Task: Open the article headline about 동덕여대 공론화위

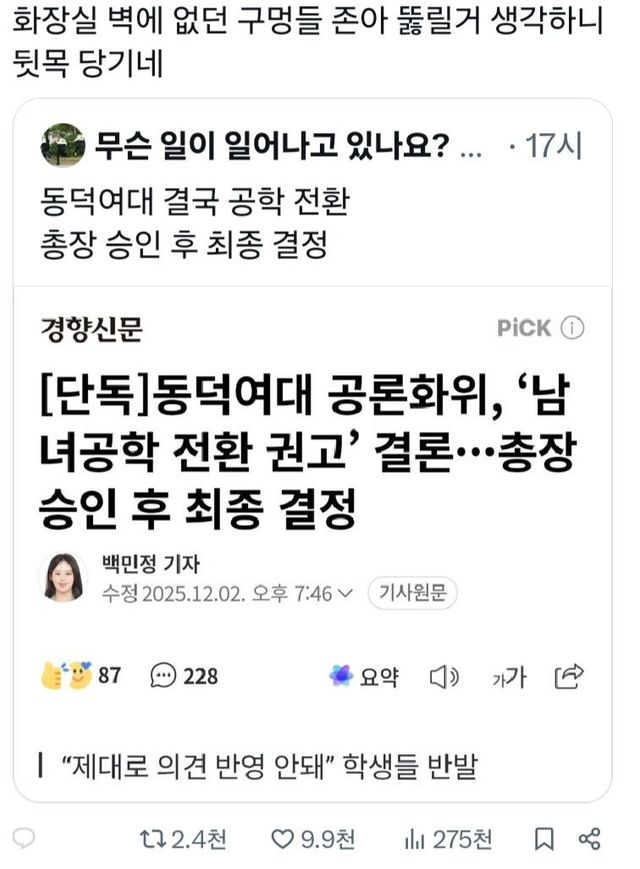Action: click(308, 452)
